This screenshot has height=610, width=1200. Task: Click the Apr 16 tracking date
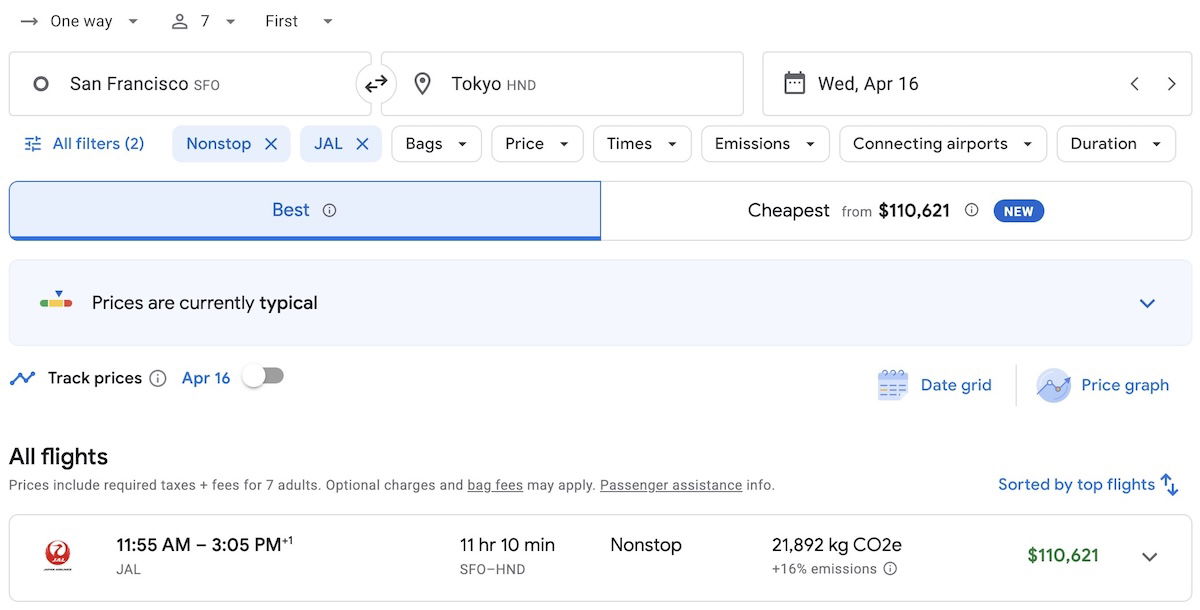[206, 378]
